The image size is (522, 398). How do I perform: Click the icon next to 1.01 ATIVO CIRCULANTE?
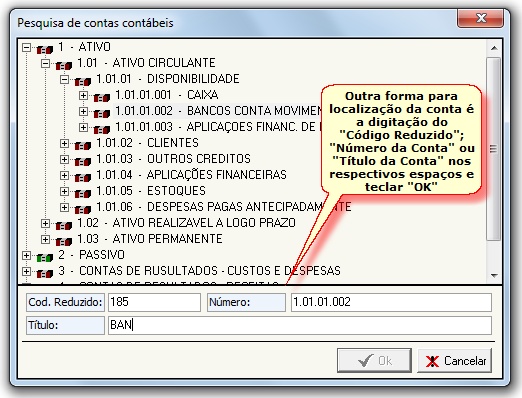pyautogui.click(x=64, y=66)
